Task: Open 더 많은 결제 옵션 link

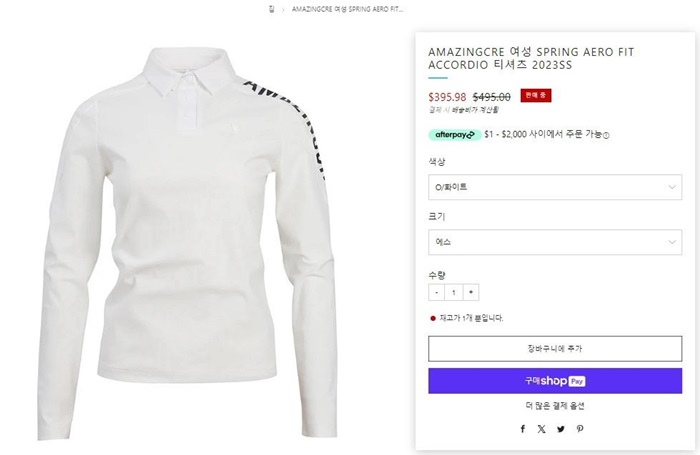Action: [555, 405]
